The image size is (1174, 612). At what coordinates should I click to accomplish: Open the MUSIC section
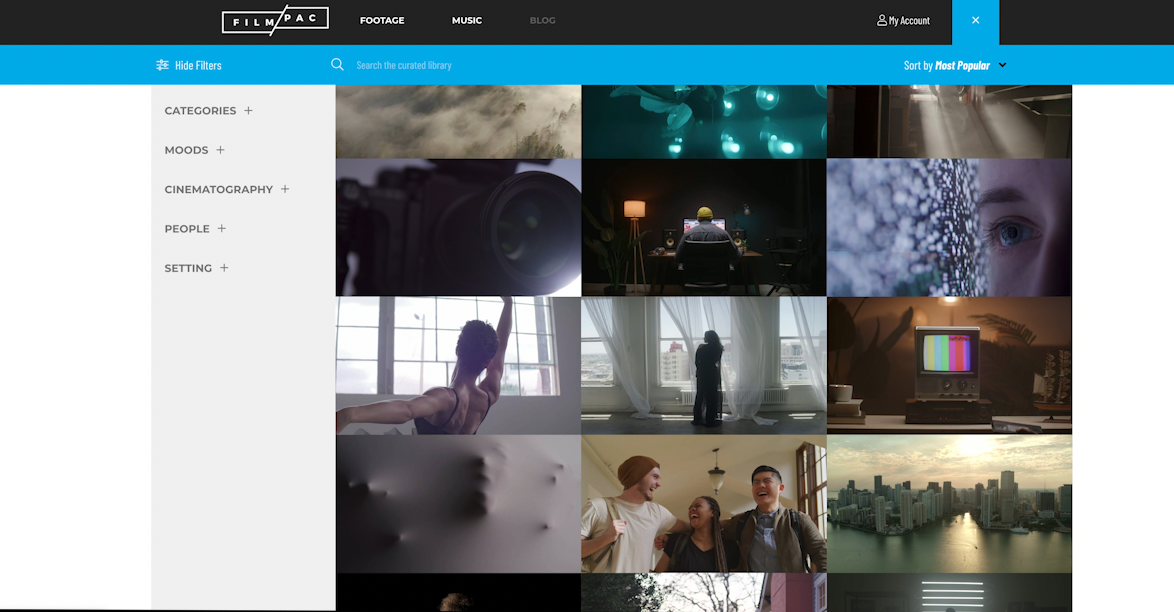467,20
